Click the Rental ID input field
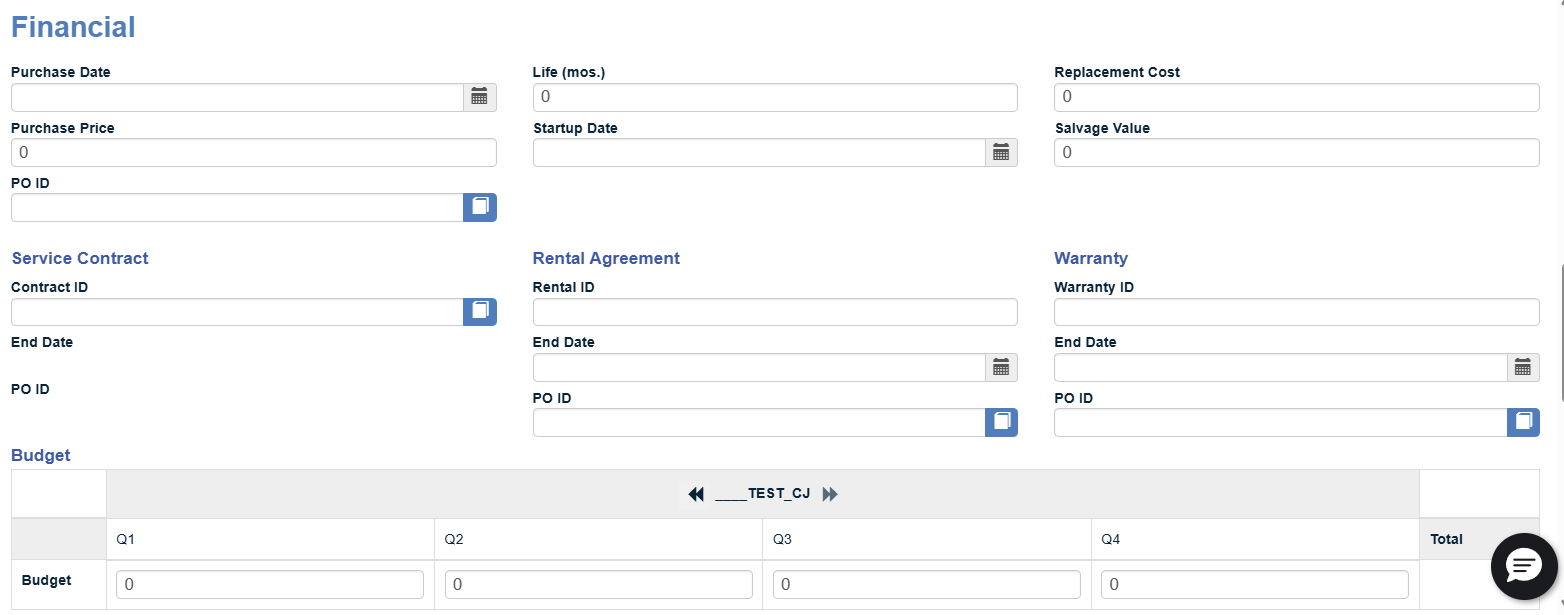 (x=775, y=312)
